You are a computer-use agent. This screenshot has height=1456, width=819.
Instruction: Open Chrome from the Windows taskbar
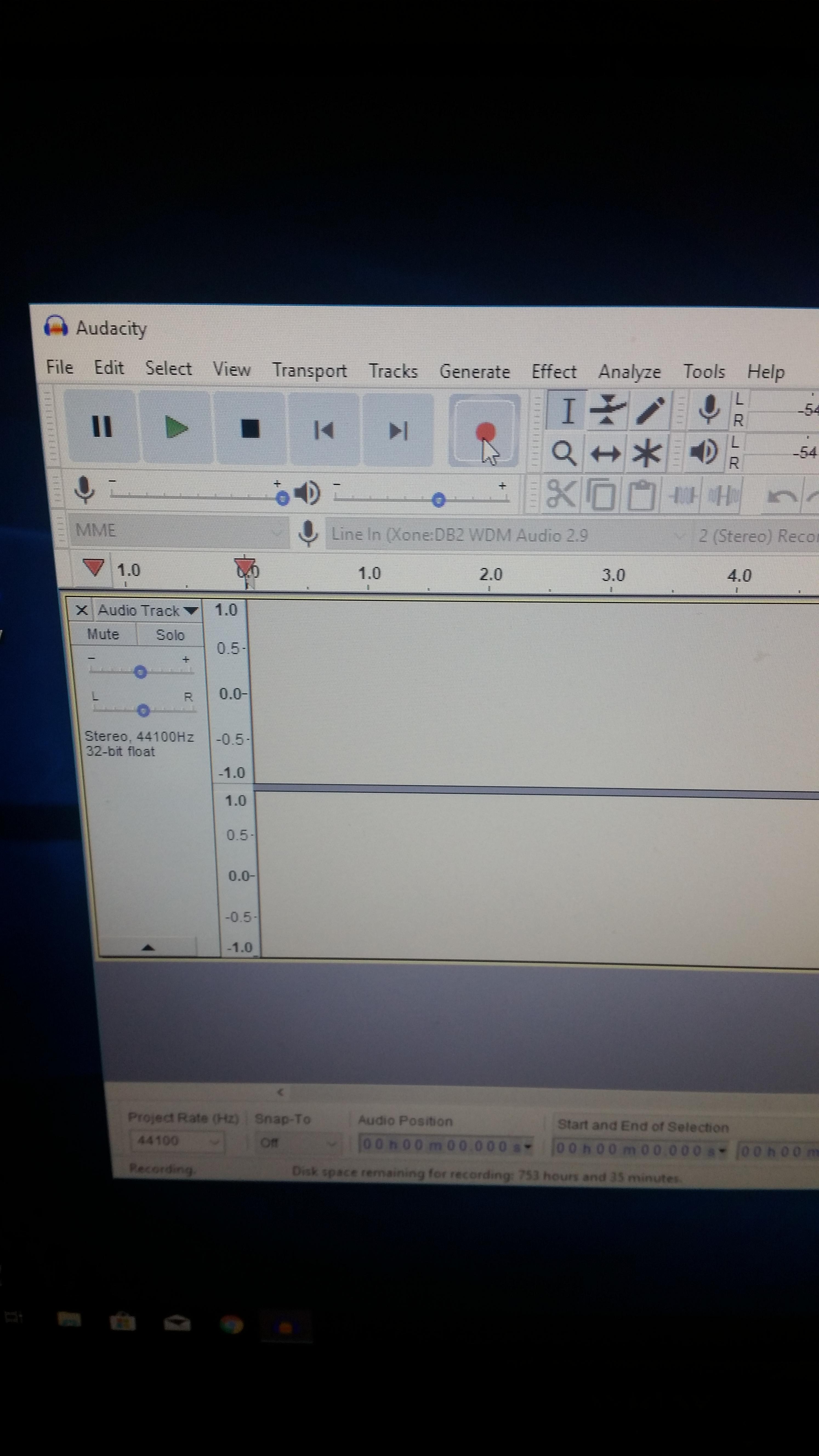[x=231, y=1324]
